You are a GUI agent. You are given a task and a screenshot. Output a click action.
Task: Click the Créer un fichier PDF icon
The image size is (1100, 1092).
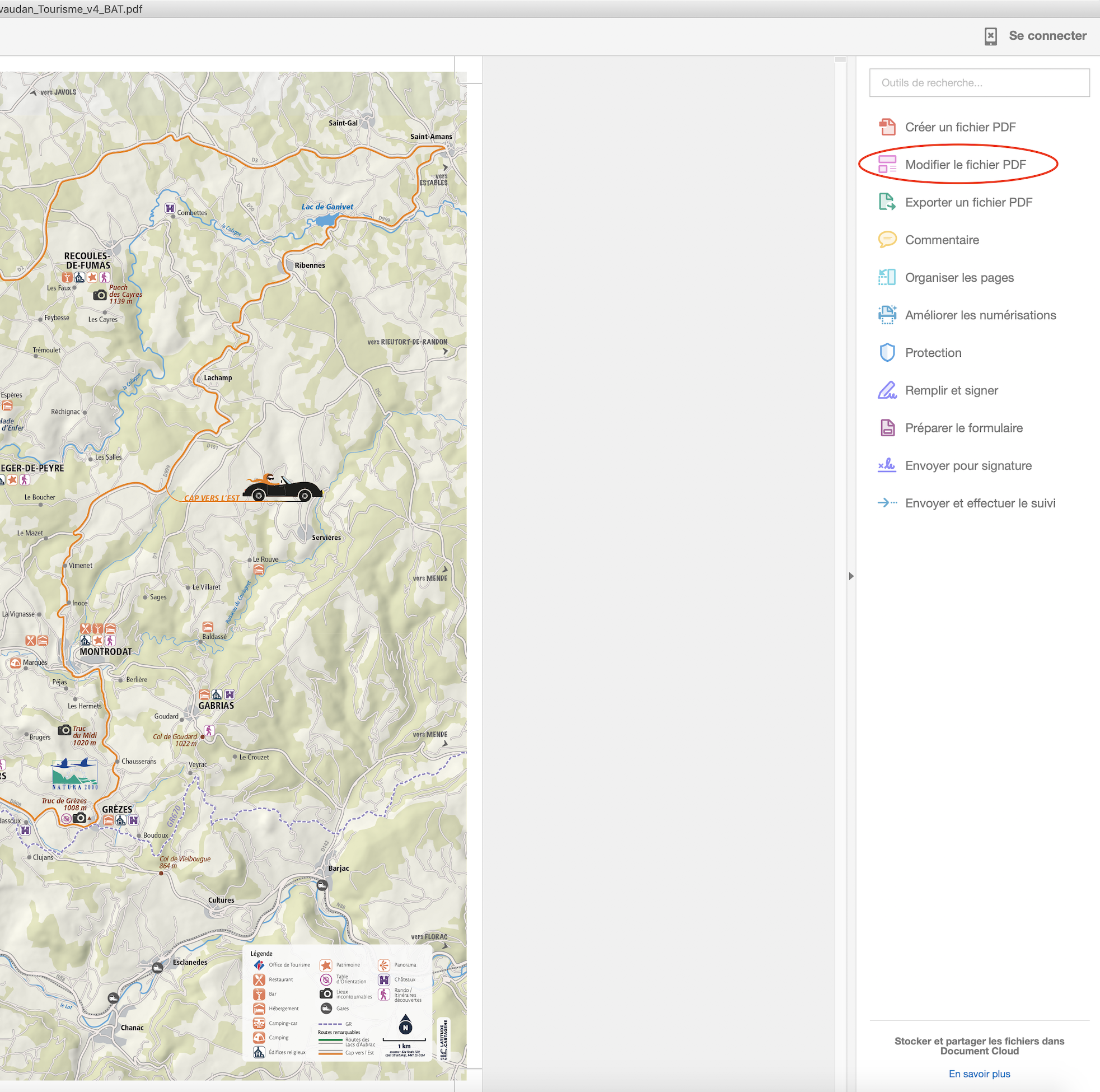tap(887, 127)
